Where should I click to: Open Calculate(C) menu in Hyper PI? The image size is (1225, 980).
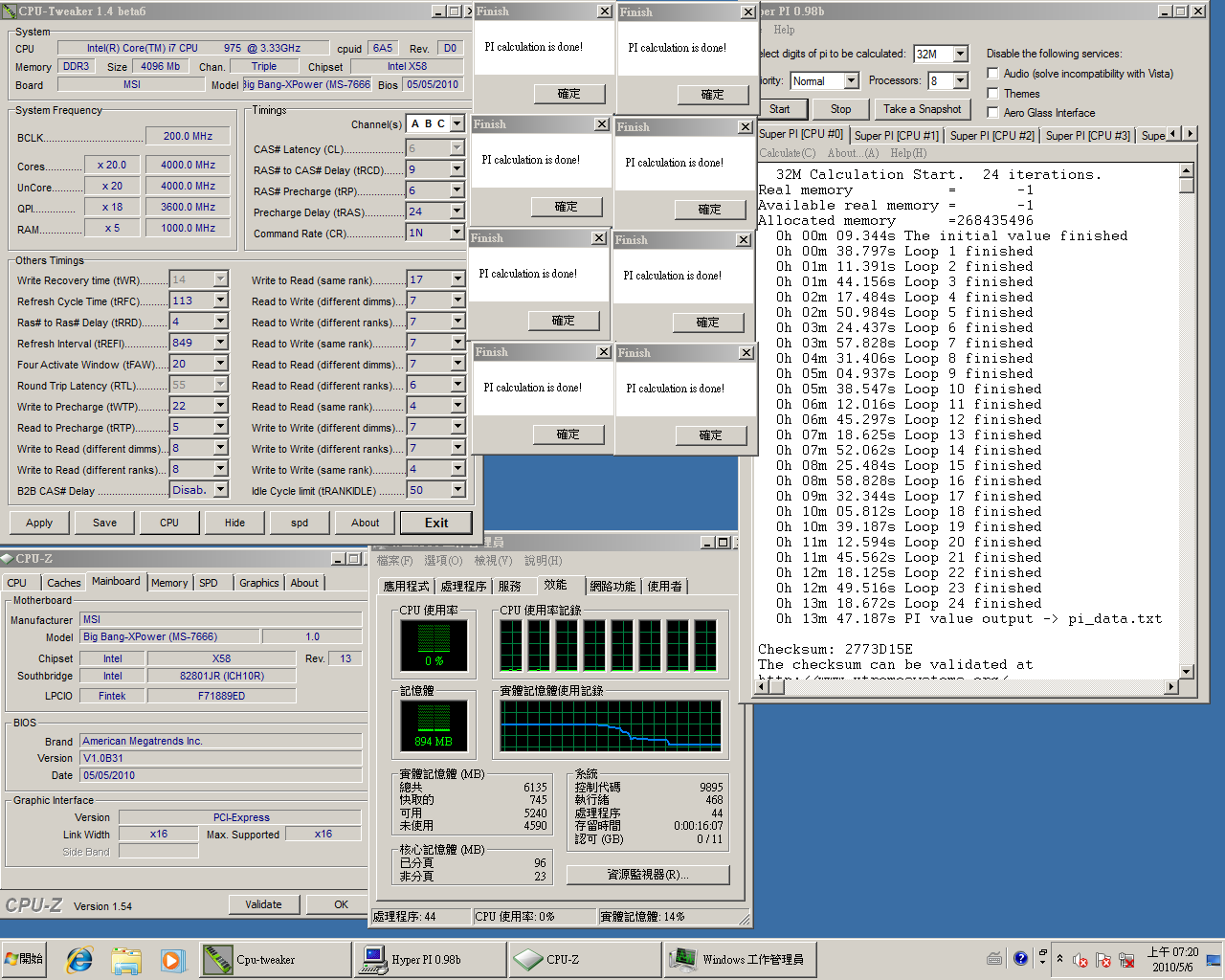click(788, 153)
